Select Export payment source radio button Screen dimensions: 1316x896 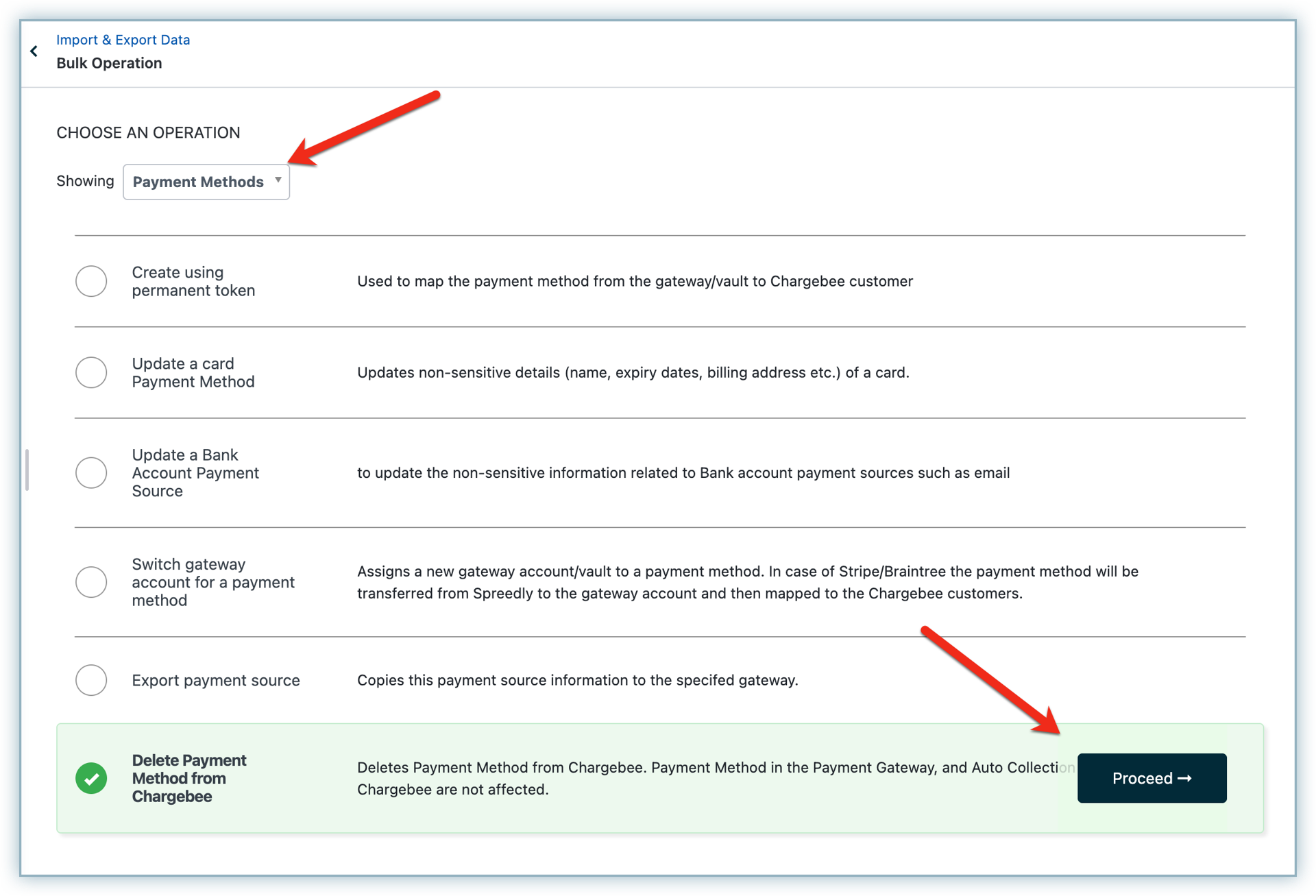tap(91, 680)
